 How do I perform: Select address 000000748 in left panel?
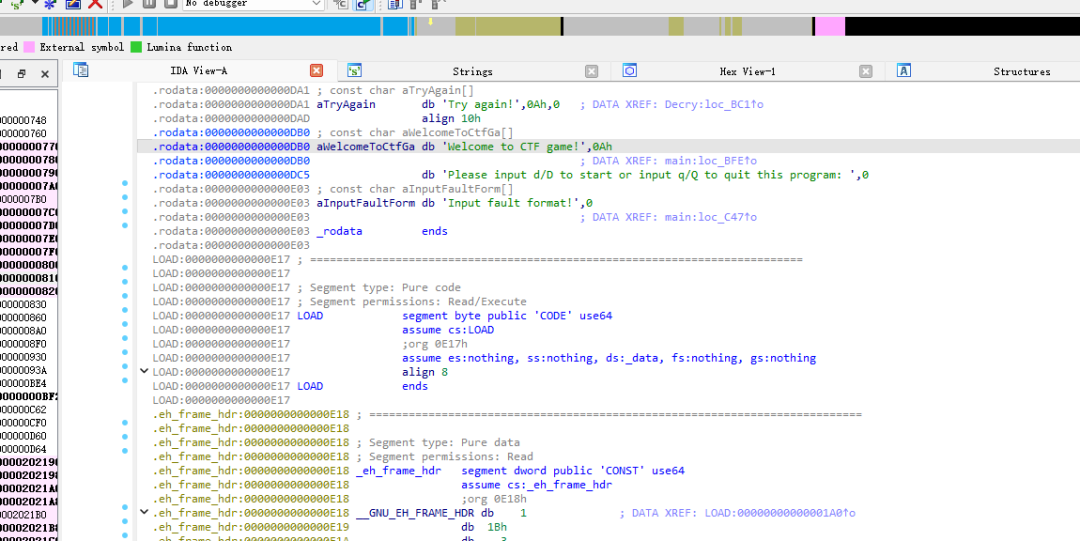click(23, 120)
